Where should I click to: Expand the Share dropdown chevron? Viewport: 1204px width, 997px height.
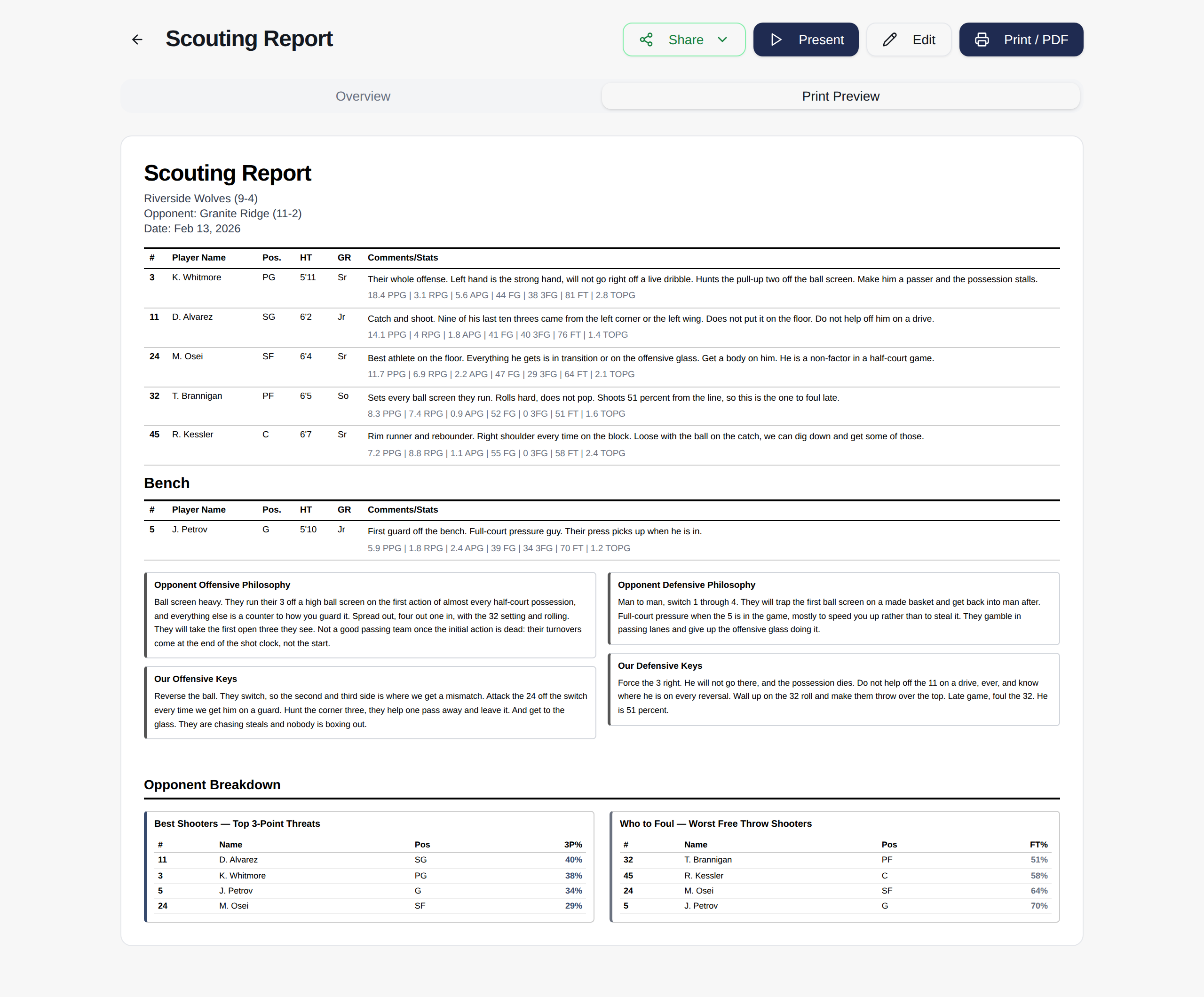click(x=722, y=40)
